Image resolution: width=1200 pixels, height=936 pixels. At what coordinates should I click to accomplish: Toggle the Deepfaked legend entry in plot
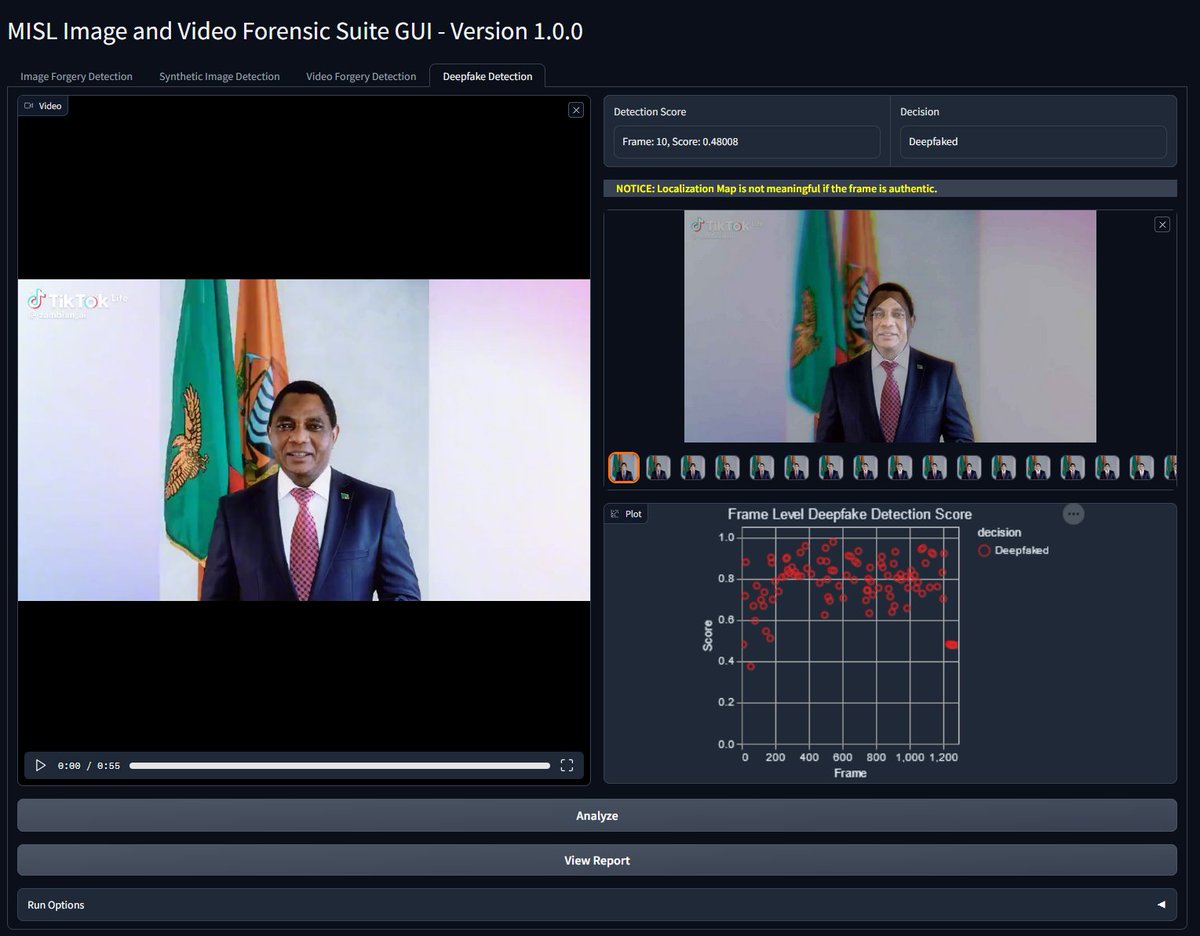click(x=1013, y=550)
